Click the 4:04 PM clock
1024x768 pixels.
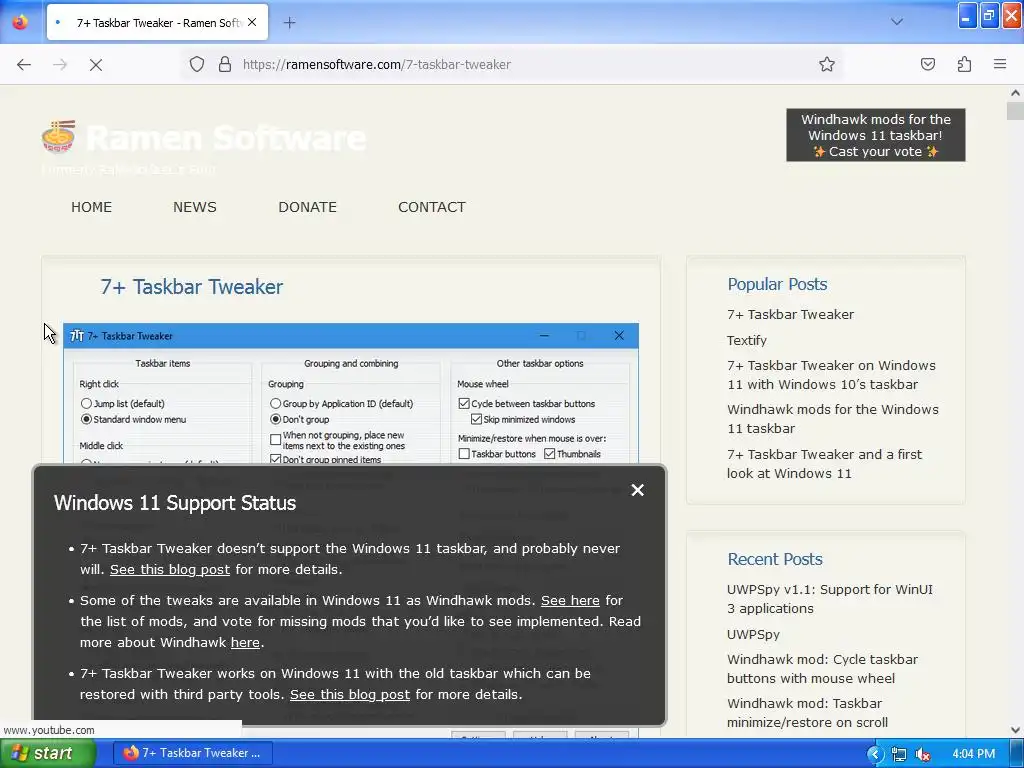(x=974, y=754)
